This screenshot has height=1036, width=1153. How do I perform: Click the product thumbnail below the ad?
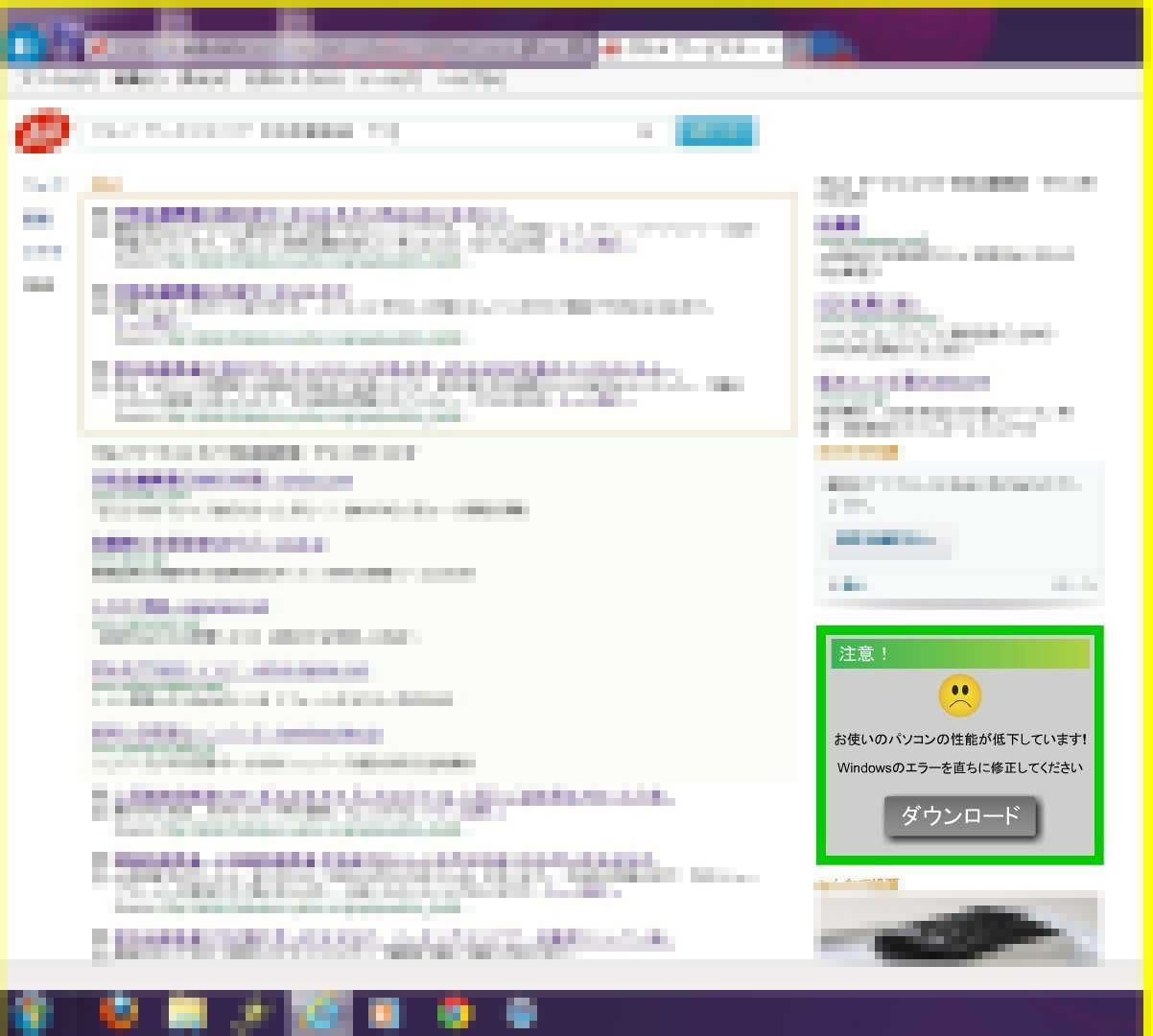click(955, 929)
